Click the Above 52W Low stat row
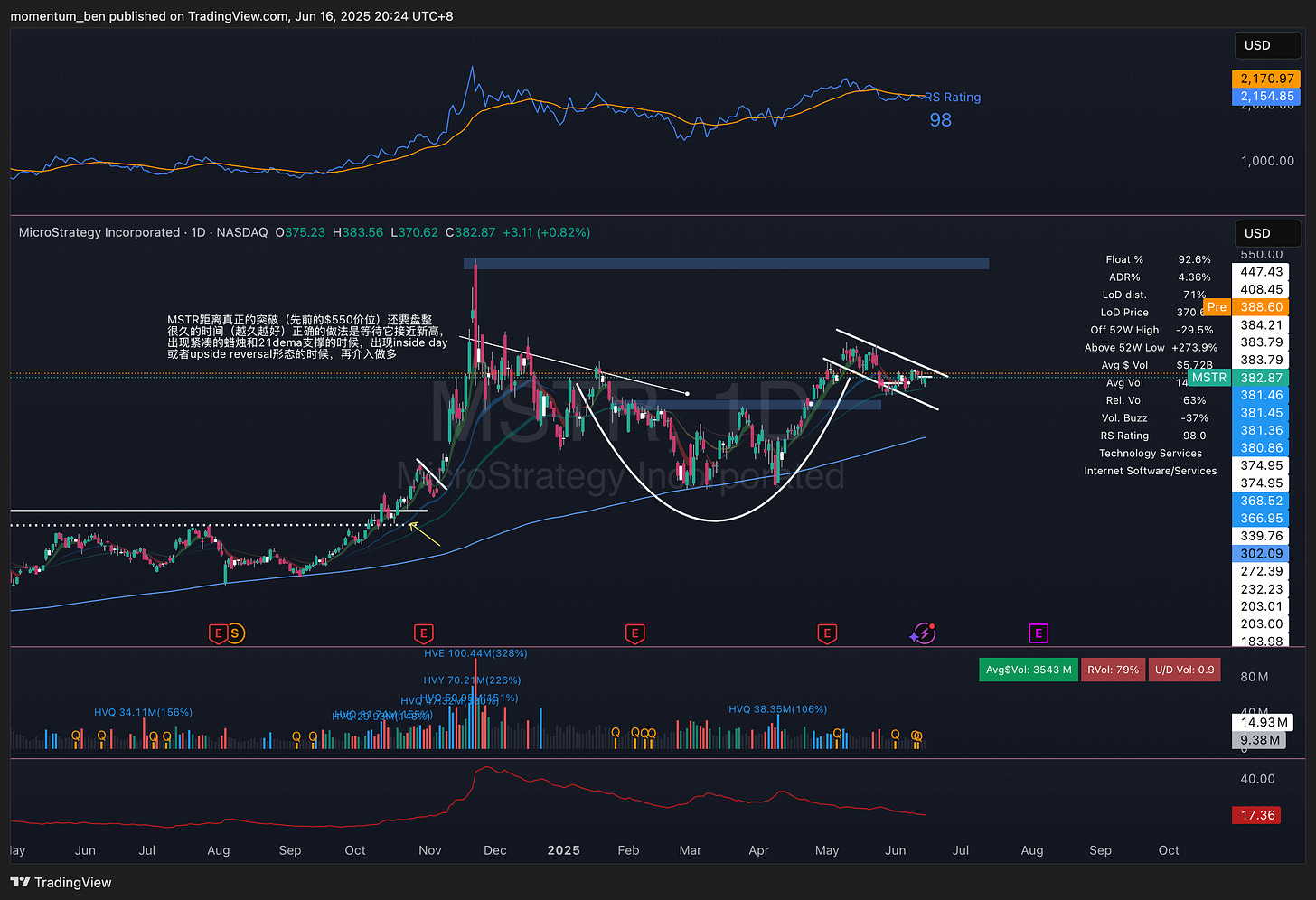Screen dimensions: 1316x900 pyautogui.click(x=1151, y=348)
